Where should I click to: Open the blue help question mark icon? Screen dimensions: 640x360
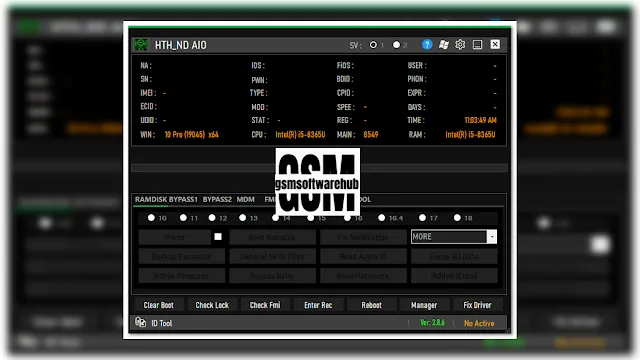(x=427, y=44)
